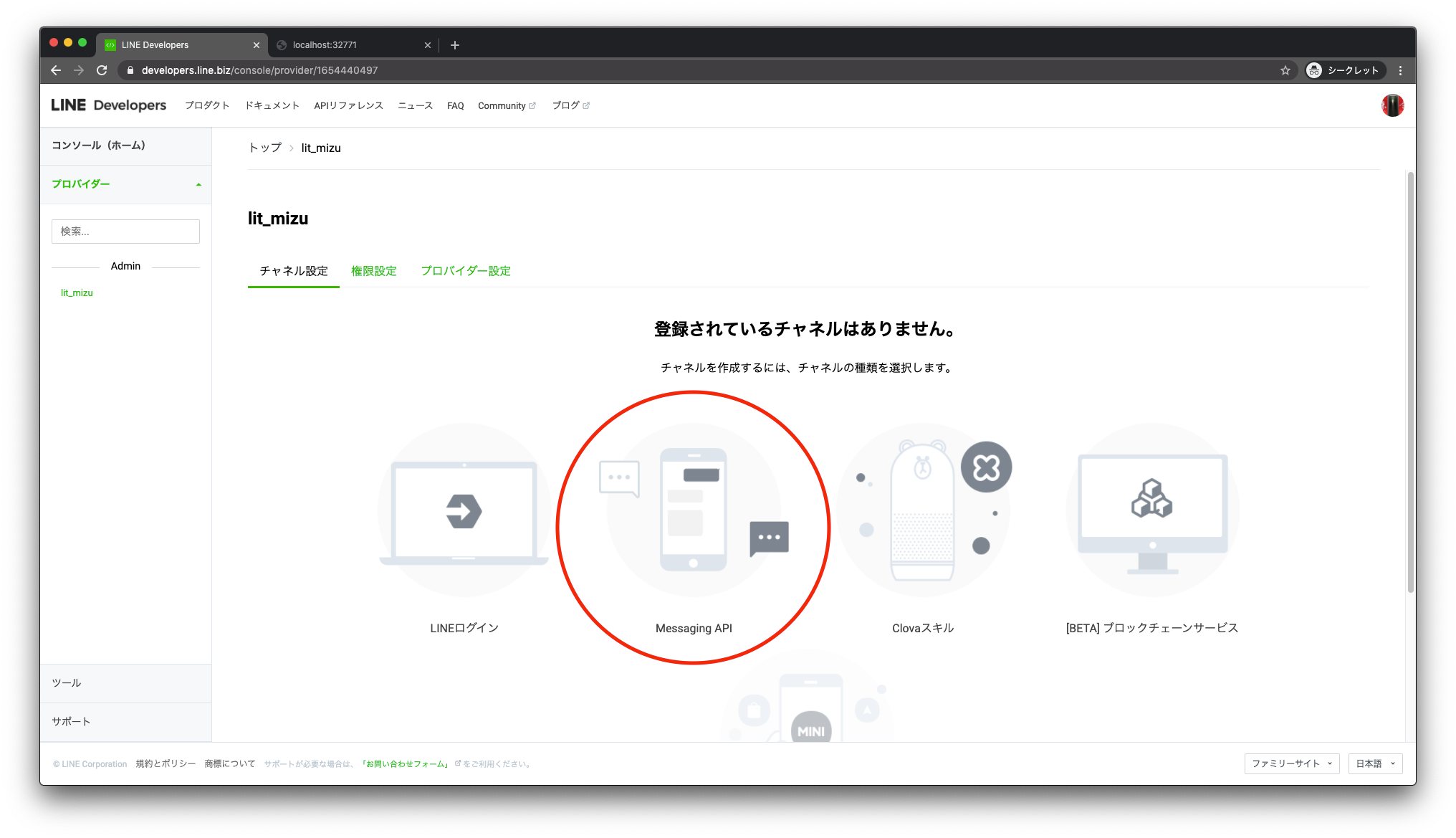Switch to the localhost:32771 tab
This screenshot has height=838, width=1456.
[354, 44]
